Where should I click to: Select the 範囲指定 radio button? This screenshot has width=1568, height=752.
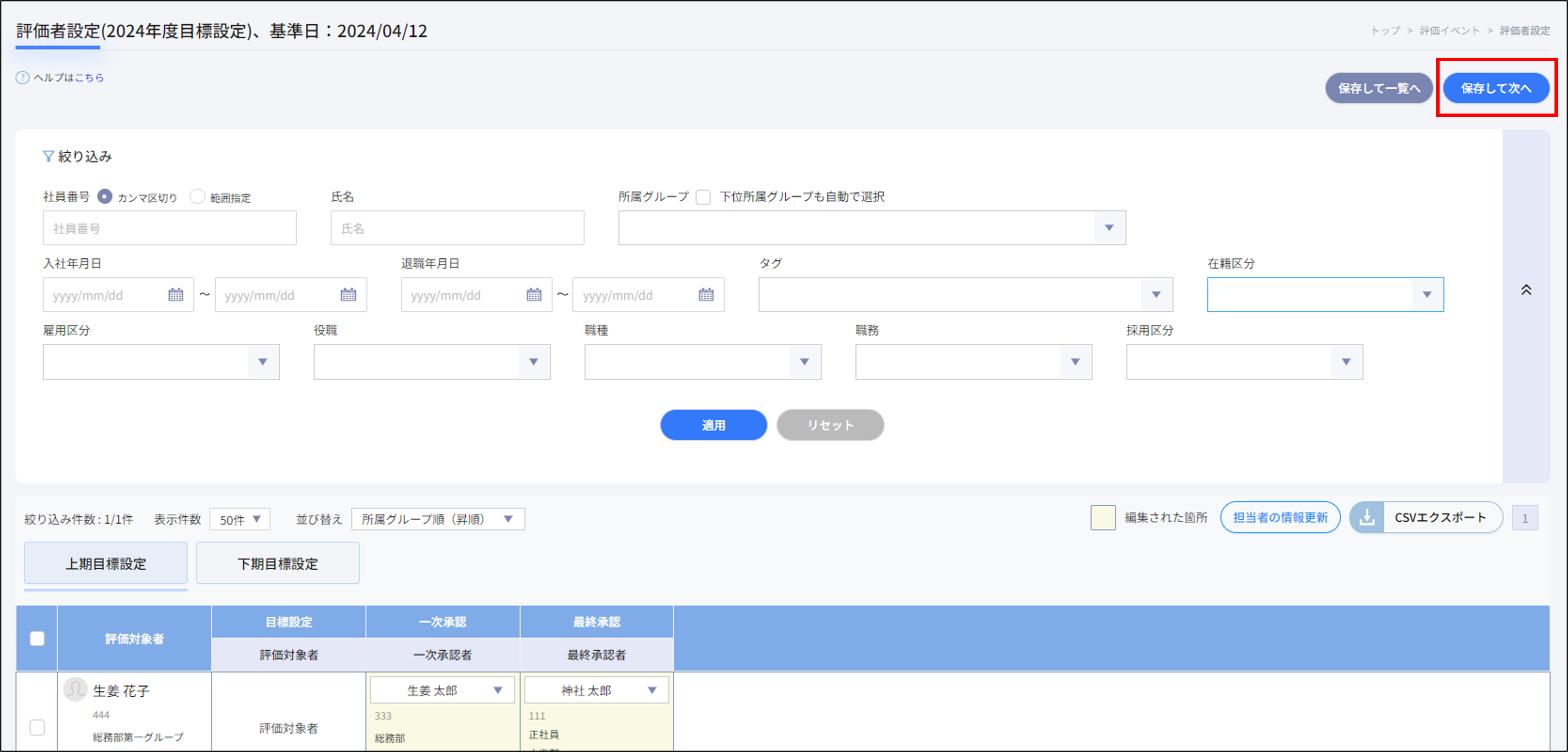pyautogui.click(x=197, y=196)
